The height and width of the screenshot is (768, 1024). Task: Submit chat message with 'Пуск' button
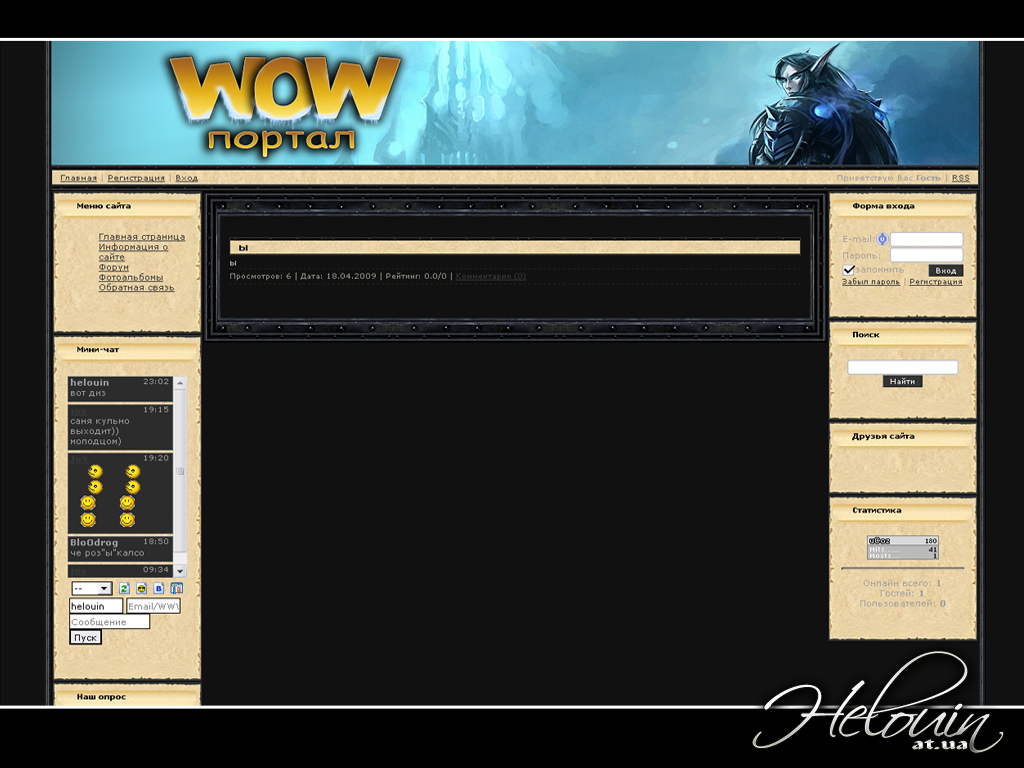point(86,637)
